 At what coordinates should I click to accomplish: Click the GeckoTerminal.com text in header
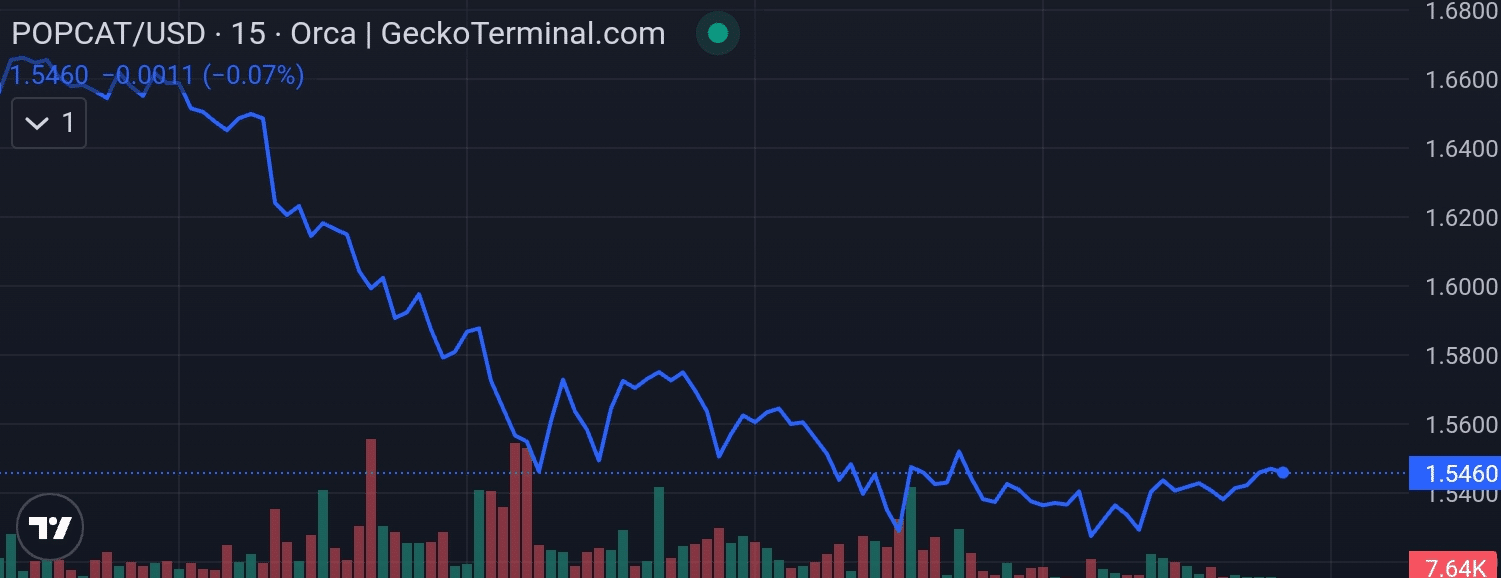tap(523, 34)
